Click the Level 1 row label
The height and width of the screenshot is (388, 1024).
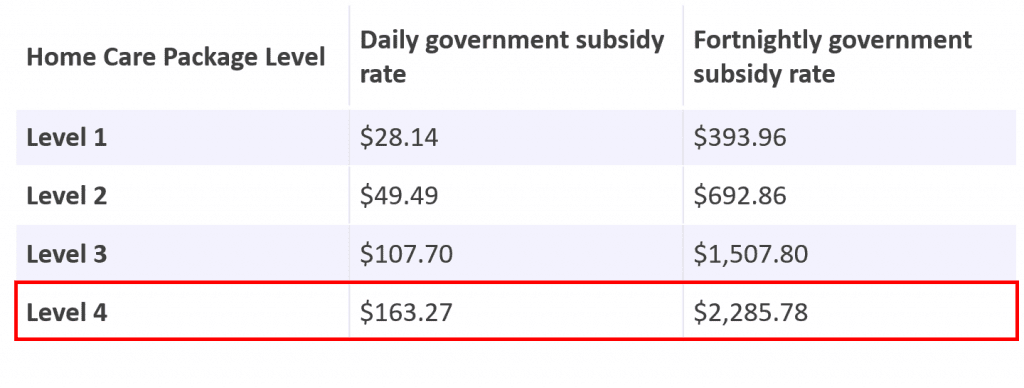pos(66,138)
